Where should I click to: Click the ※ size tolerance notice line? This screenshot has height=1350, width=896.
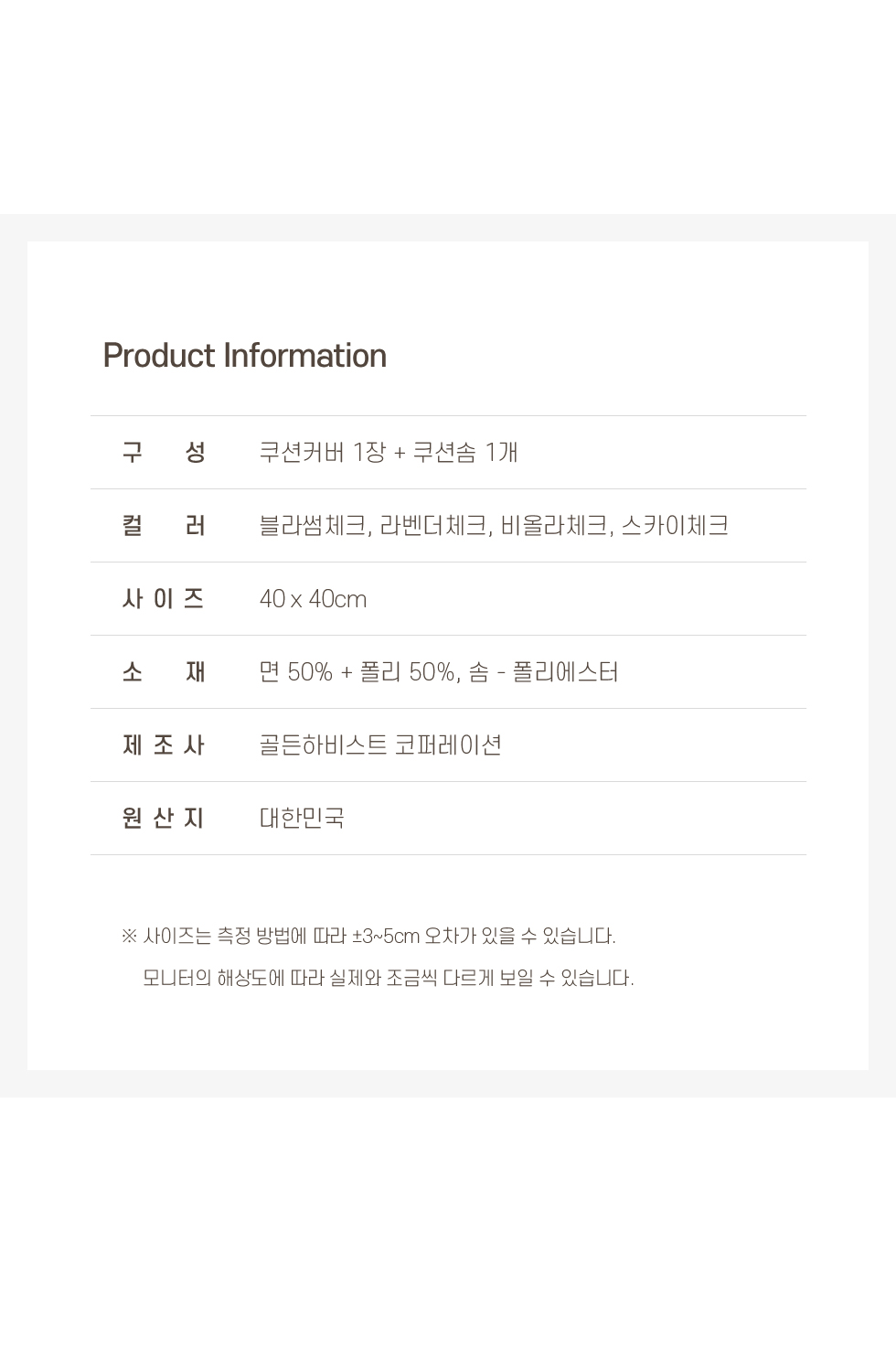pyautogui.click(x=368, y=937)
